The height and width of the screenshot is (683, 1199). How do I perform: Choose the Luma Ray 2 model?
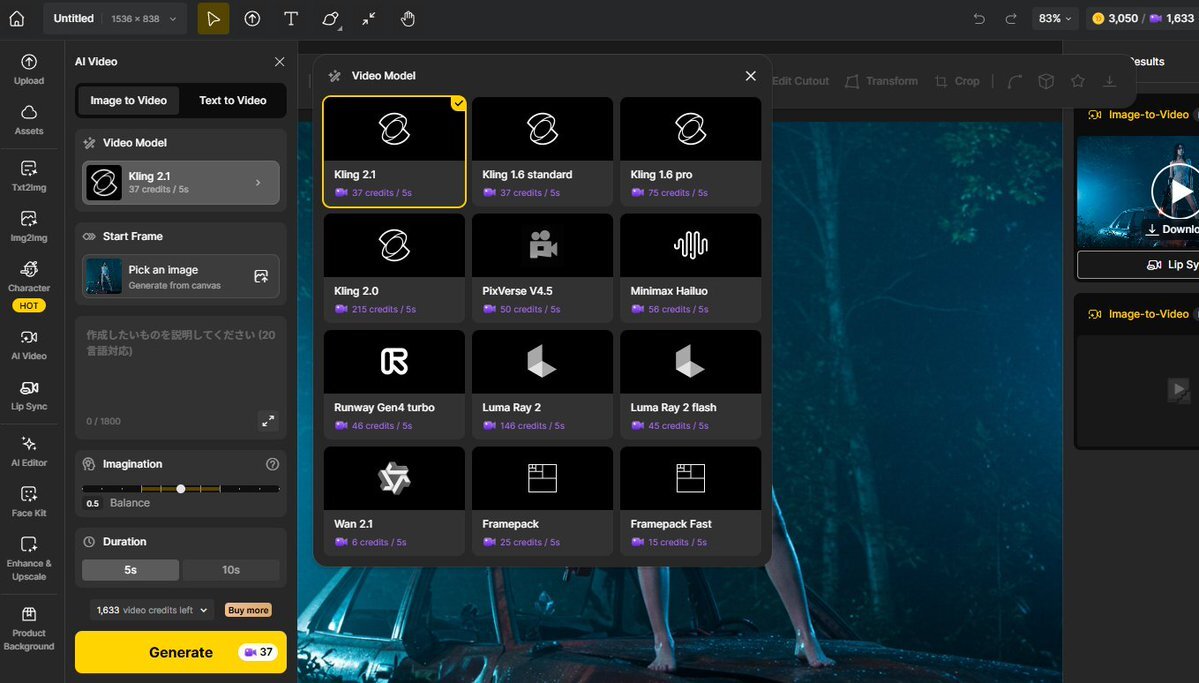[542, 385]
